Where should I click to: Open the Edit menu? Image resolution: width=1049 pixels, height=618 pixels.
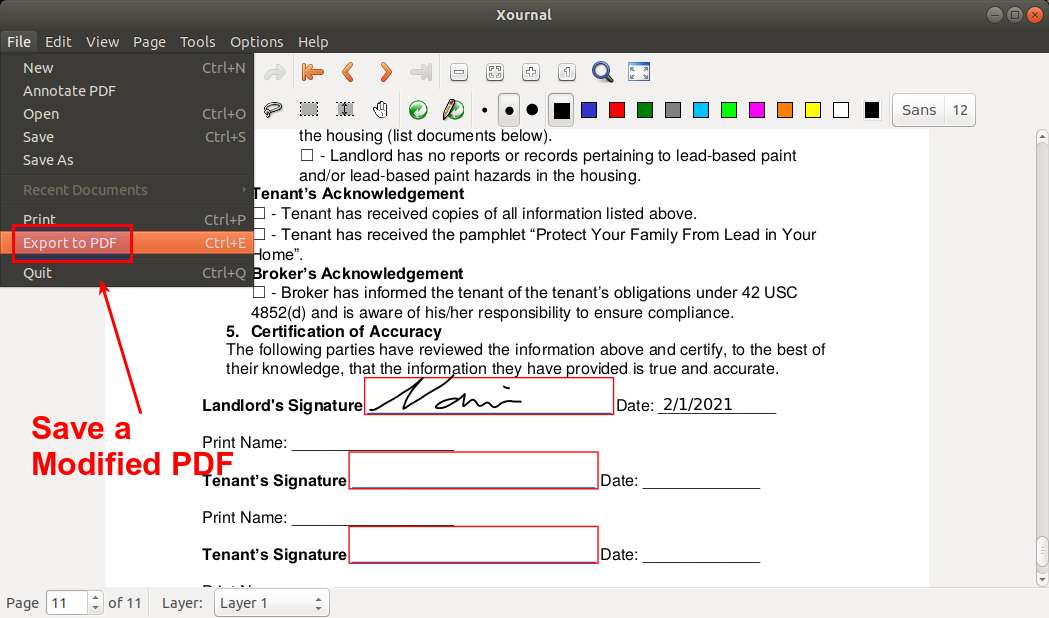click(58, 41)
